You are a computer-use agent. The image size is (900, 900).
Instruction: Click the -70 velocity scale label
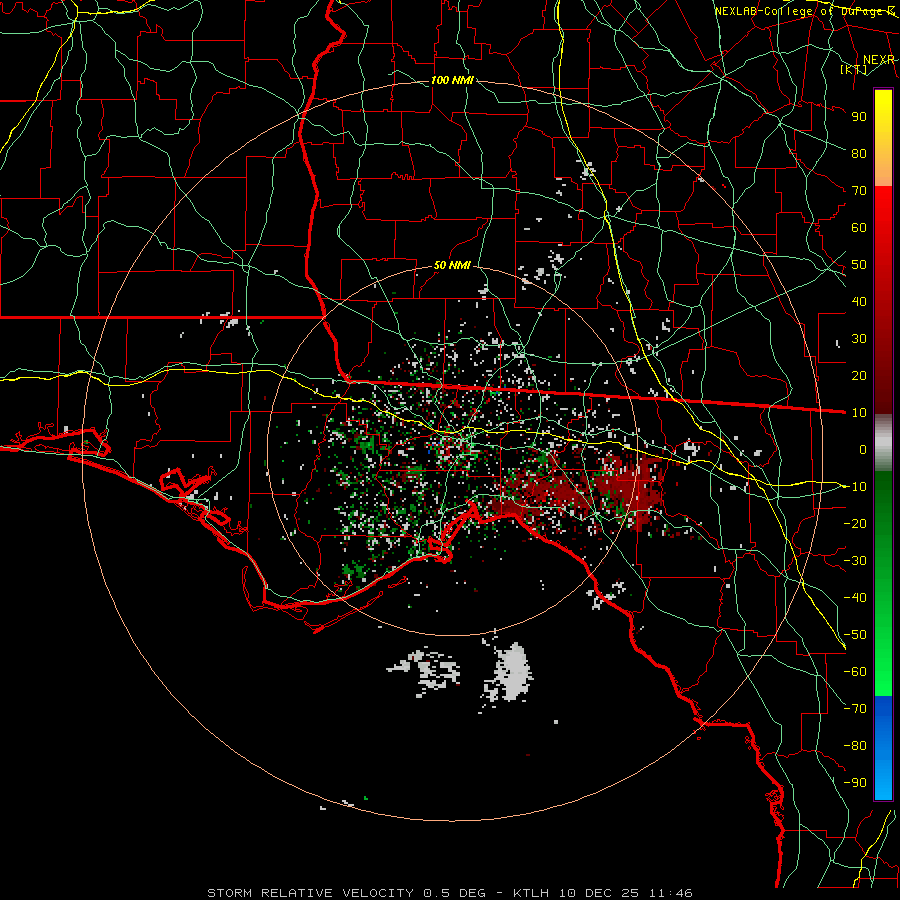coord(855,709)
